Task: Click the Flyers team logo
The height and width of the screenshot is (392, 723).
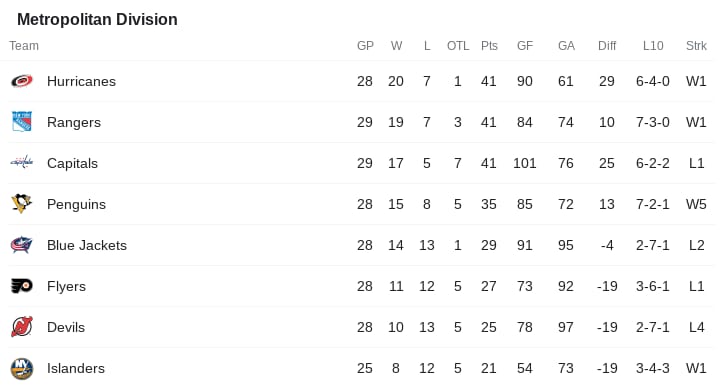Action: pyautogui.click(x=22, y=286)
